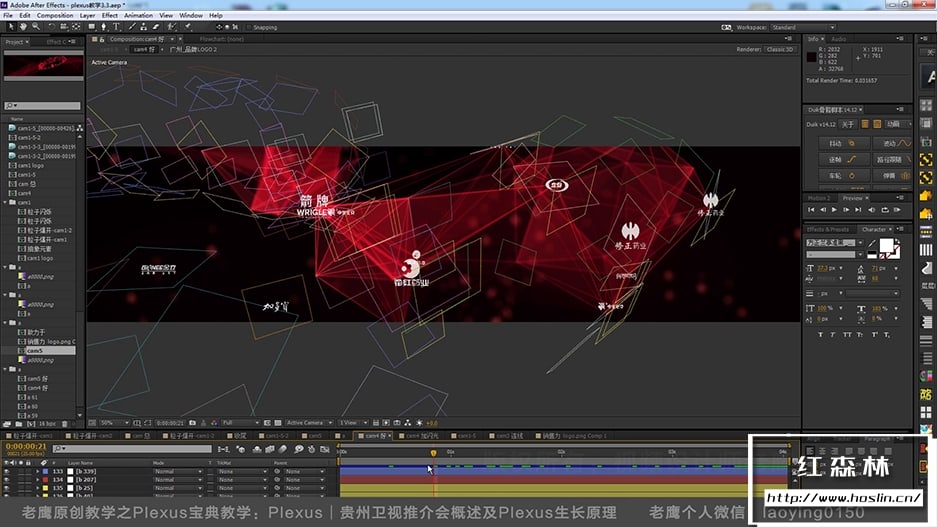This screenshot has width=937, height=527.
Task: Select the Hand tool
Action: click(x=23, y=27)
